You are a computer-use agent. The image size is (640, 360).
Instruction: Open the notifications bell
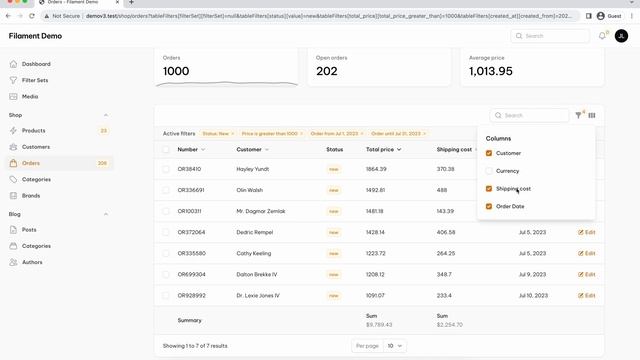602,36
